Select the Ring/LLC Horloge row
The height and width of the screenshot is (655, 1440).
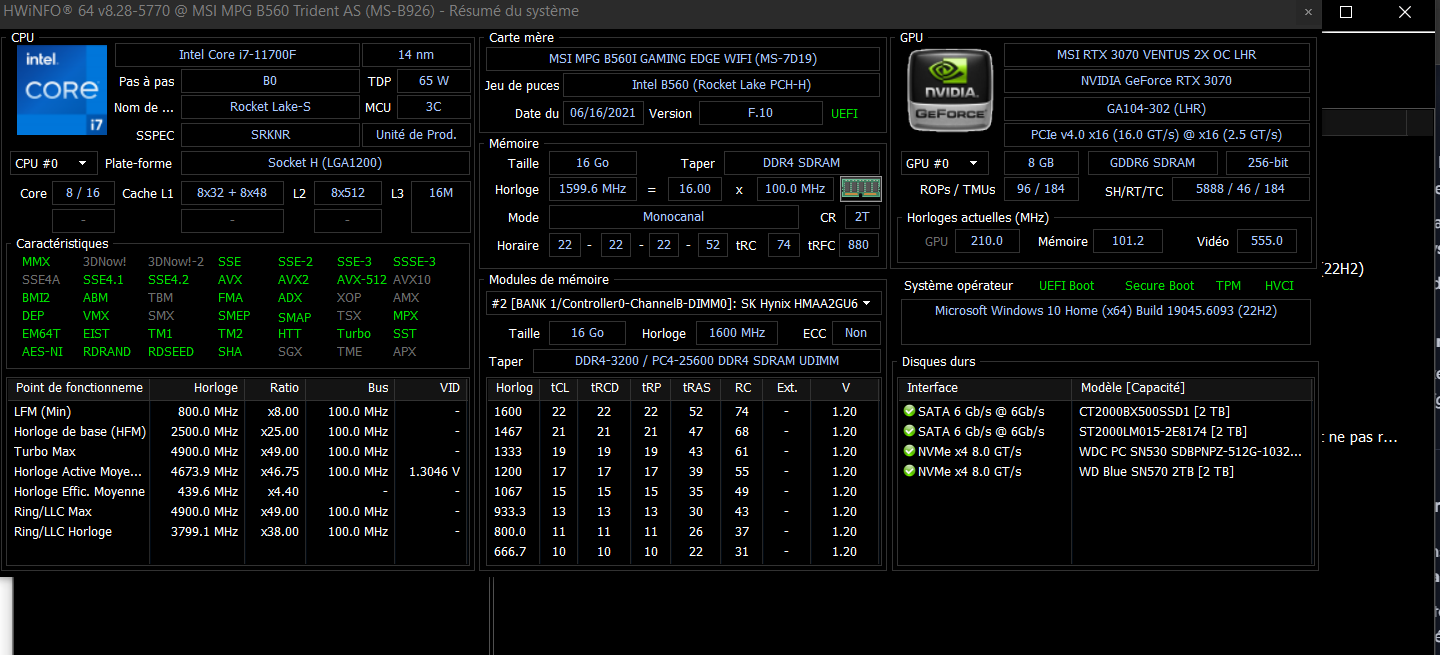point(237,532)
